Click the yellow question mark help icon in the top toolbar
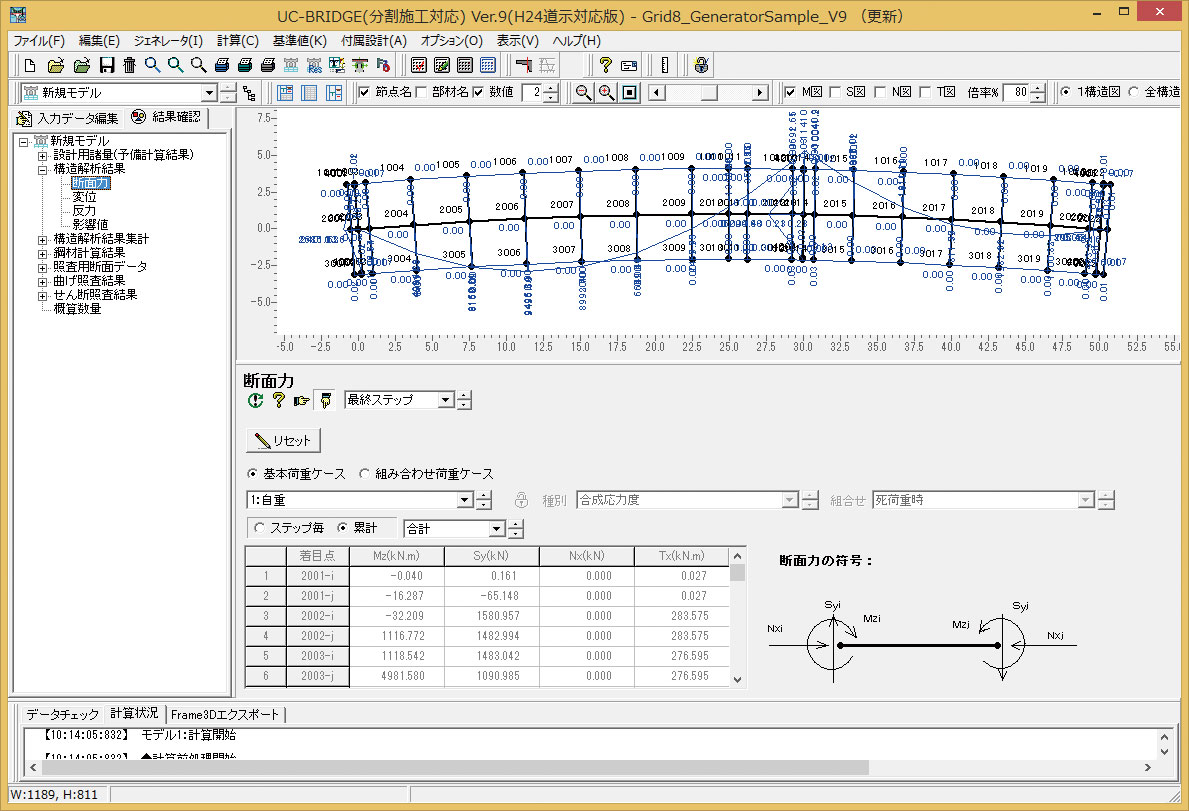The image size is (1189, 811). [x=605, y=66]
